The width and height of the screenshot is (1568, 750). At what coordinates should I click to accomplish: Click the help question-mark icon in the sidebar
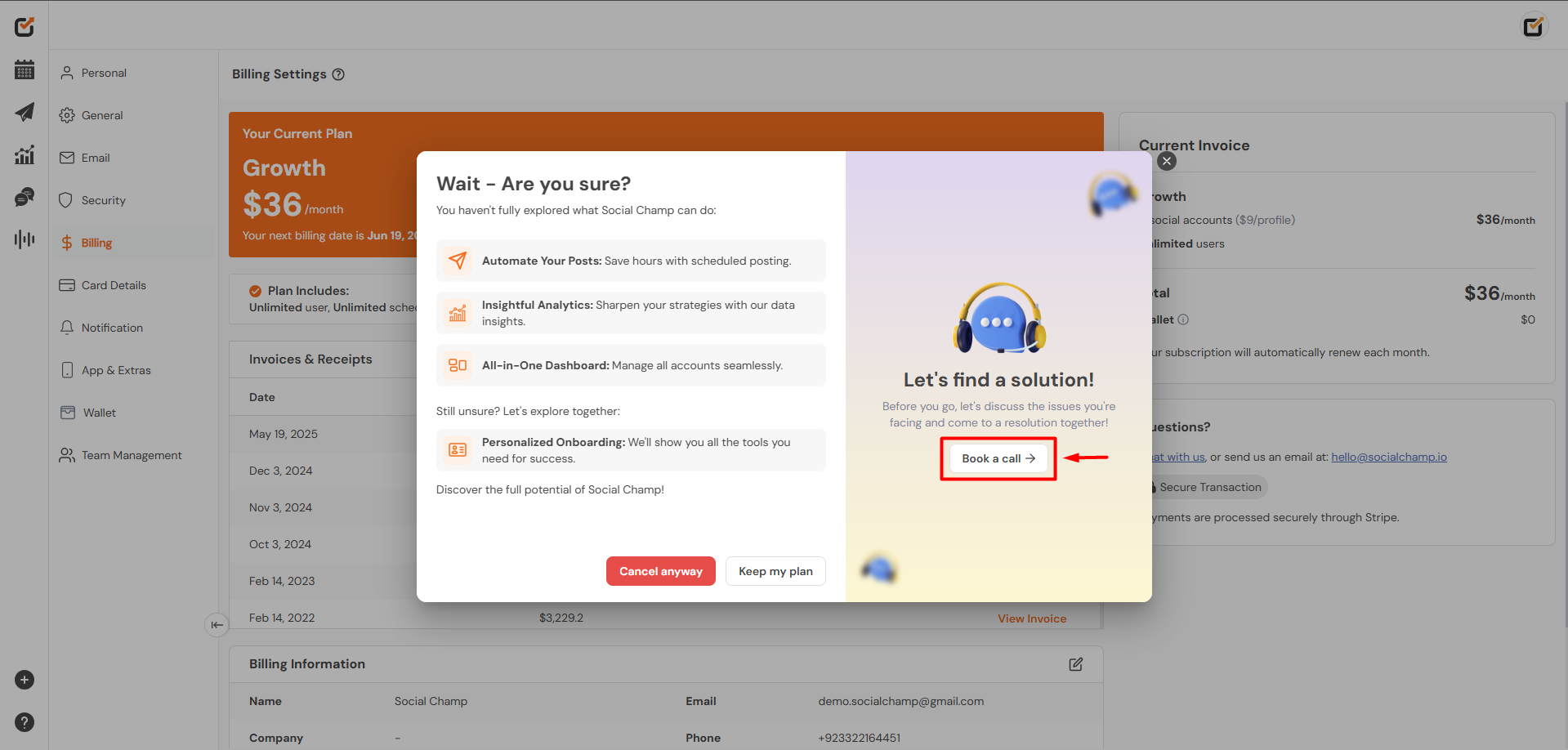coord(25,722)
